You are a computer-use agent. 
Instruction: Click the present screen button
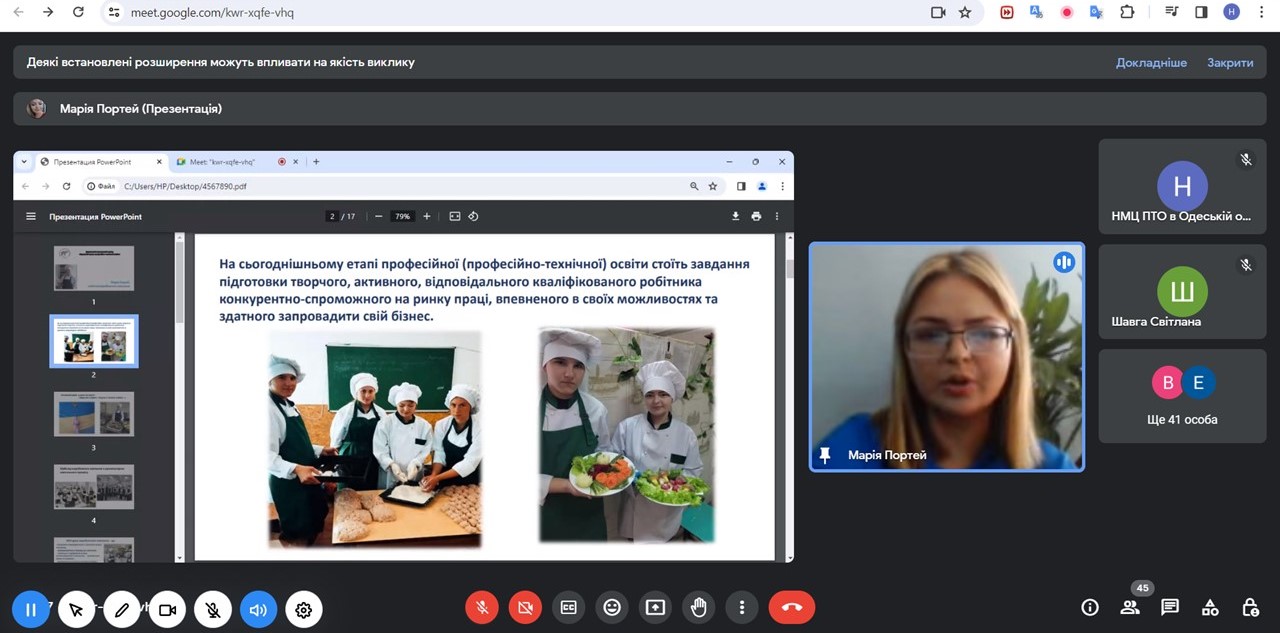click(655, 608)
